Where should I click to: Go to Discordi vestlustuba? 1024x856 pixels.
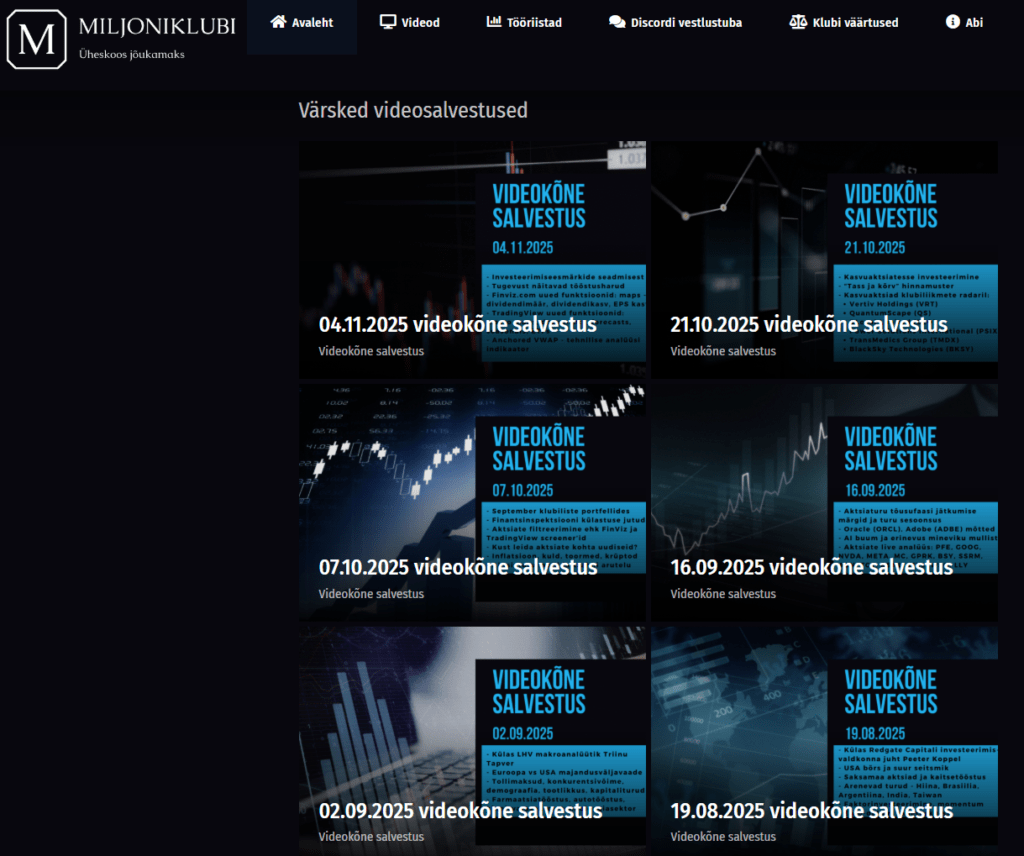pos(686,22)
